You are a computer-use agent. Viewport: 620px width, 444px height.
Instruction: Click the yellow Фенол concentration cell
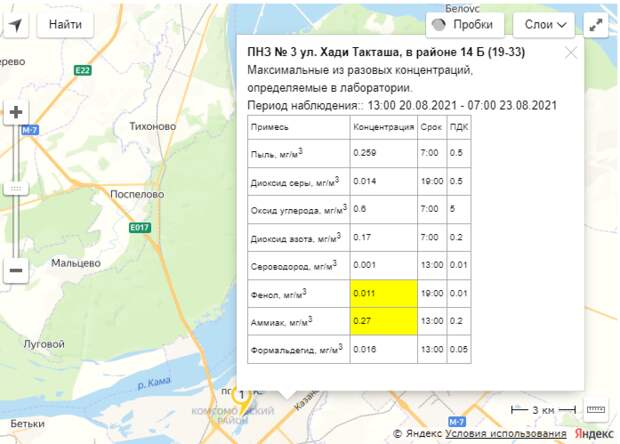click(x=383, y=294)
